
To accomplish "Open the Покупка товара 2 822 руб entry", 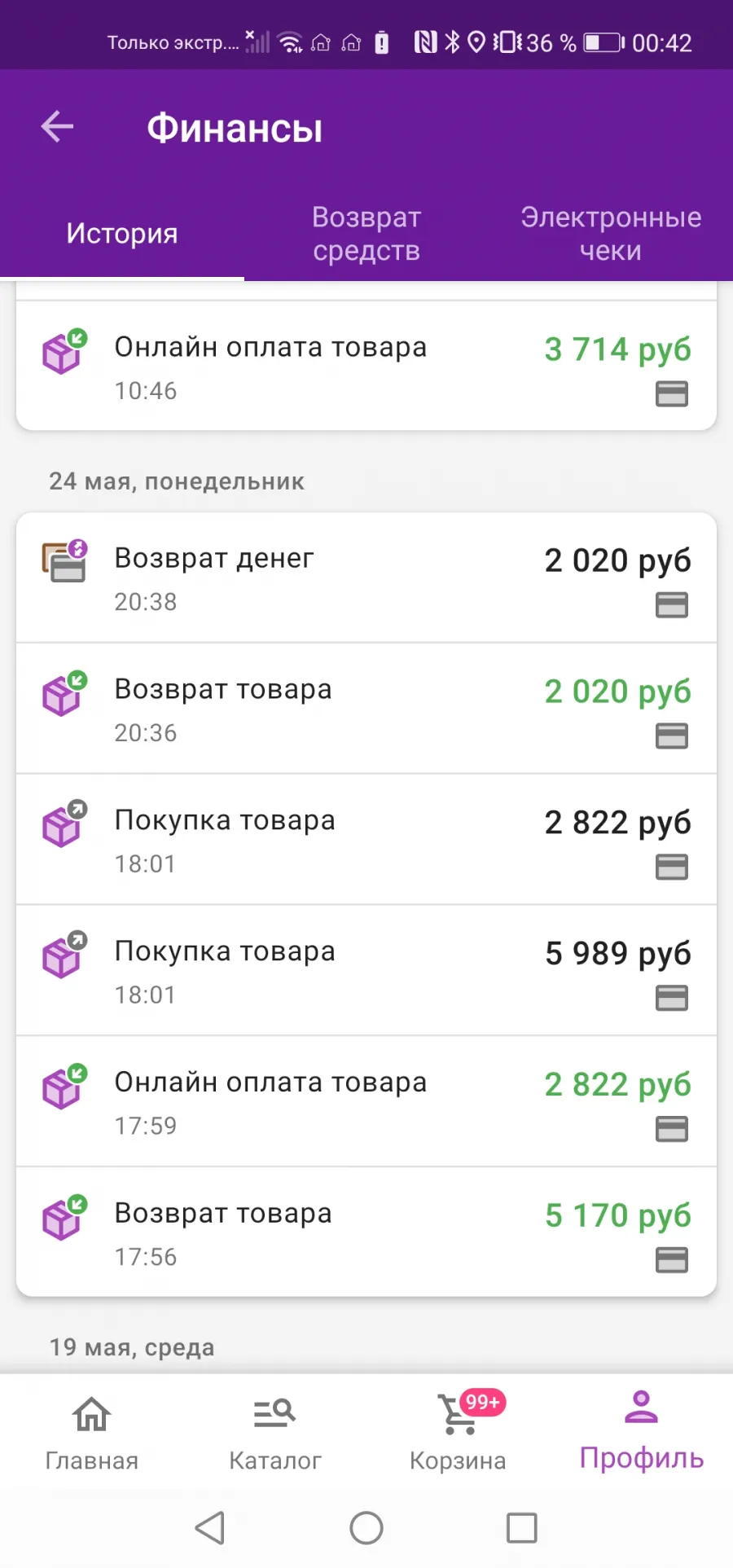I will pos(366,839).
